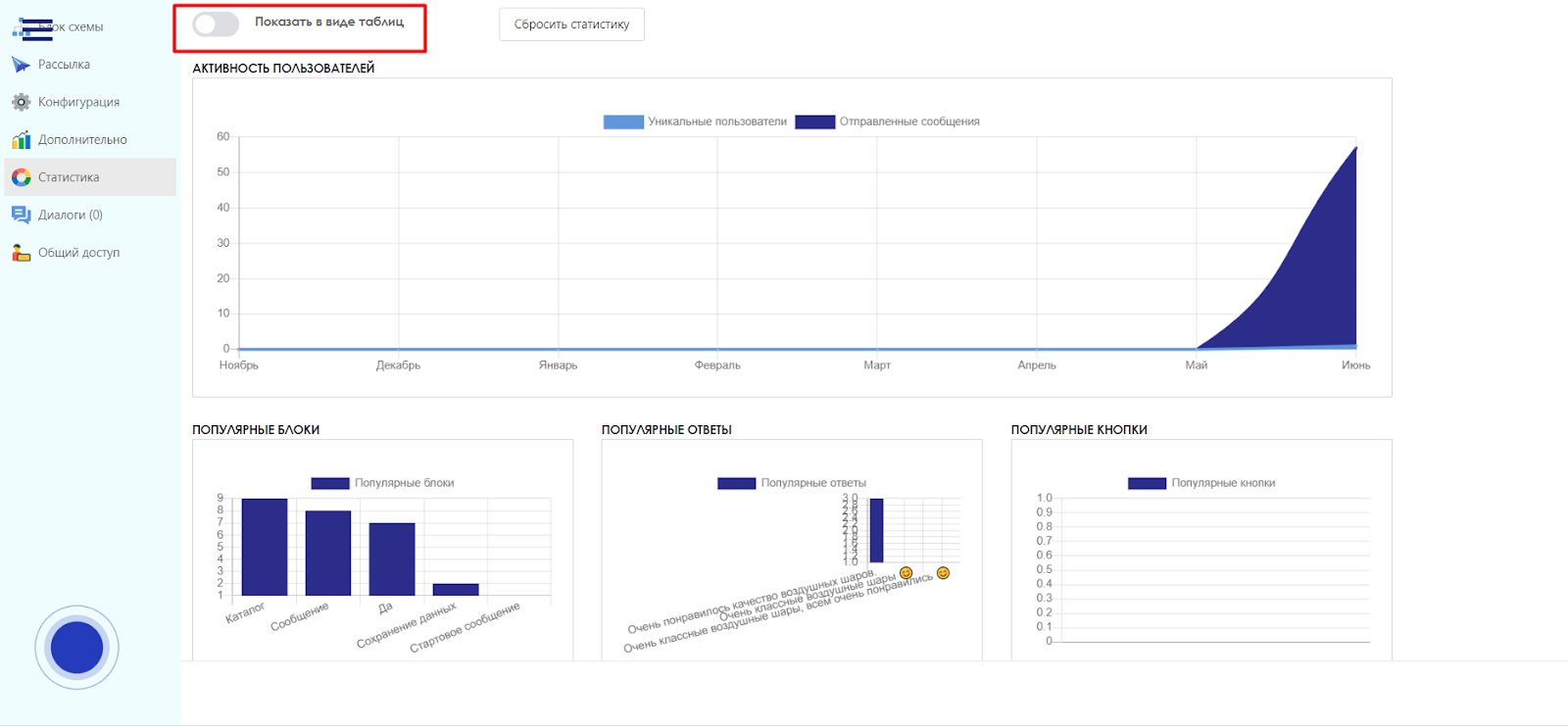Click the Сбросить статистику button
Viewport: 1568px width, 727px height.
[x=571, y=24]
